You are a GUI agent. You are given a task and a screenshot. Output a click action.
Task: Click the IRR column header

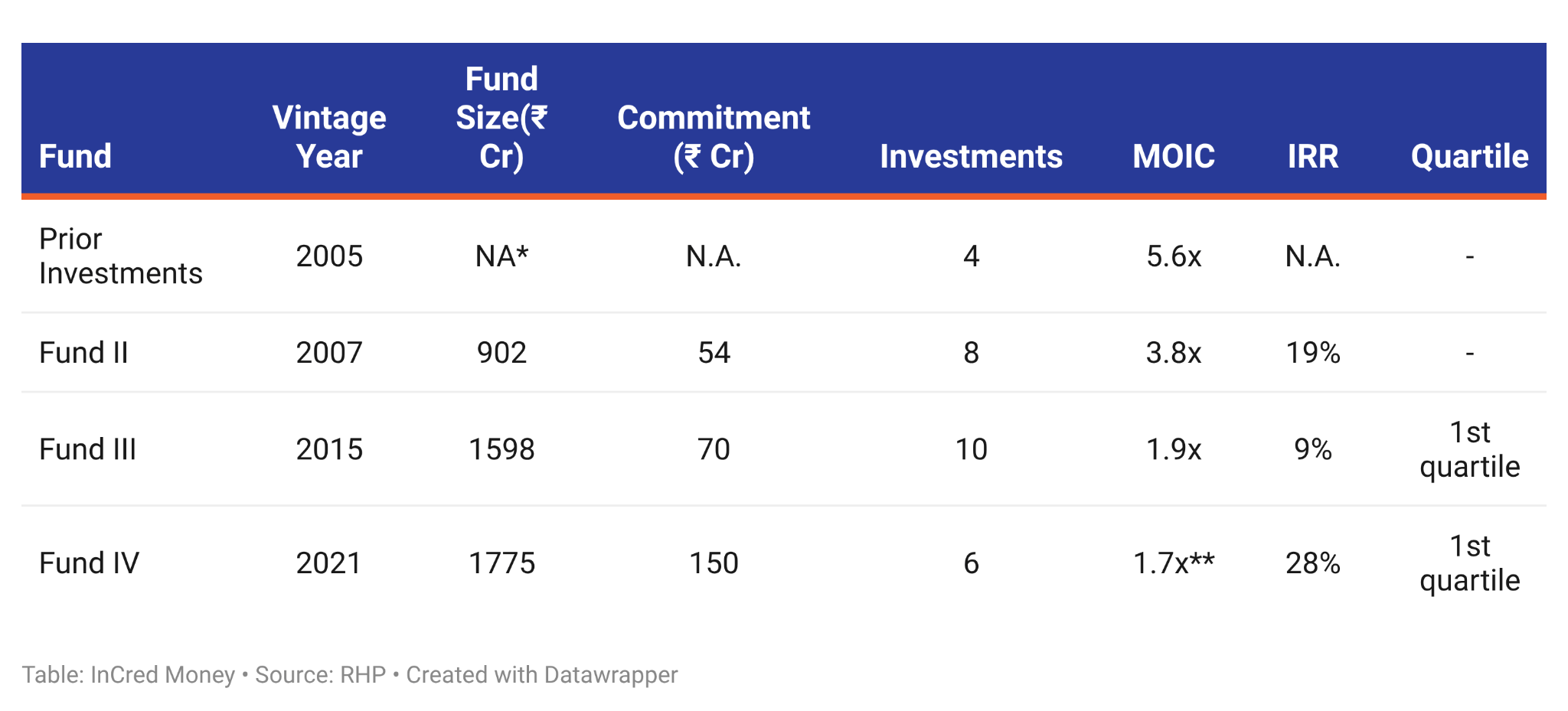click(x=1312, y=156)
